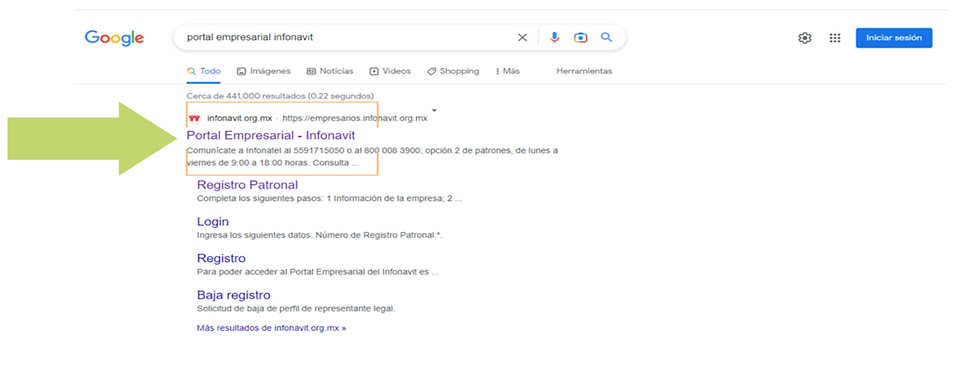Open search by image camera icon
This screenshot has width=980, height=373.
581,37
